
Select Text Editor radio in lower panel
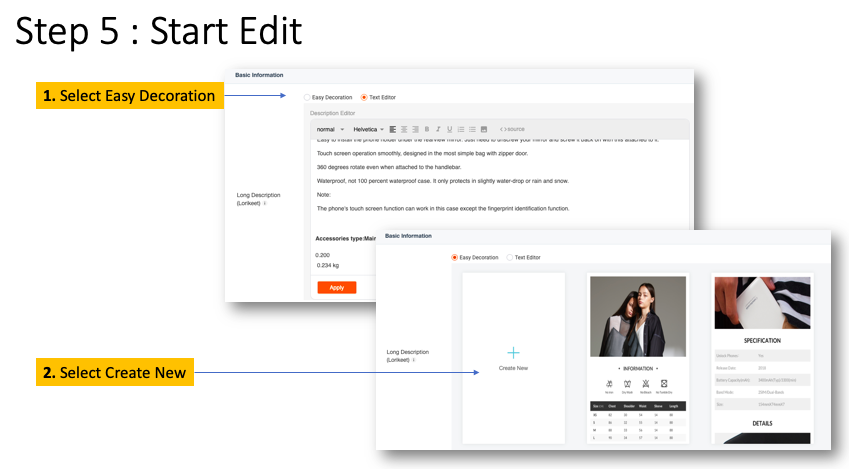pos(509,257)
